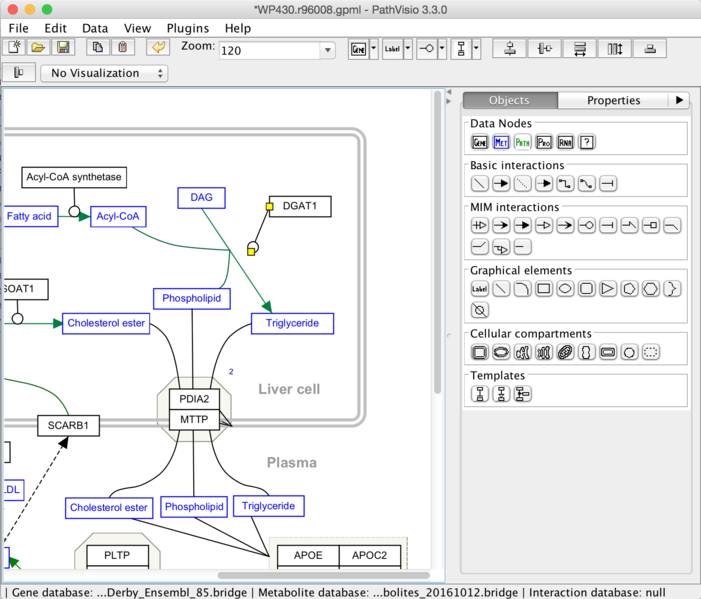Screen dimensions: 701x599
Task: Open the Data menu
Action: point(95,28)
